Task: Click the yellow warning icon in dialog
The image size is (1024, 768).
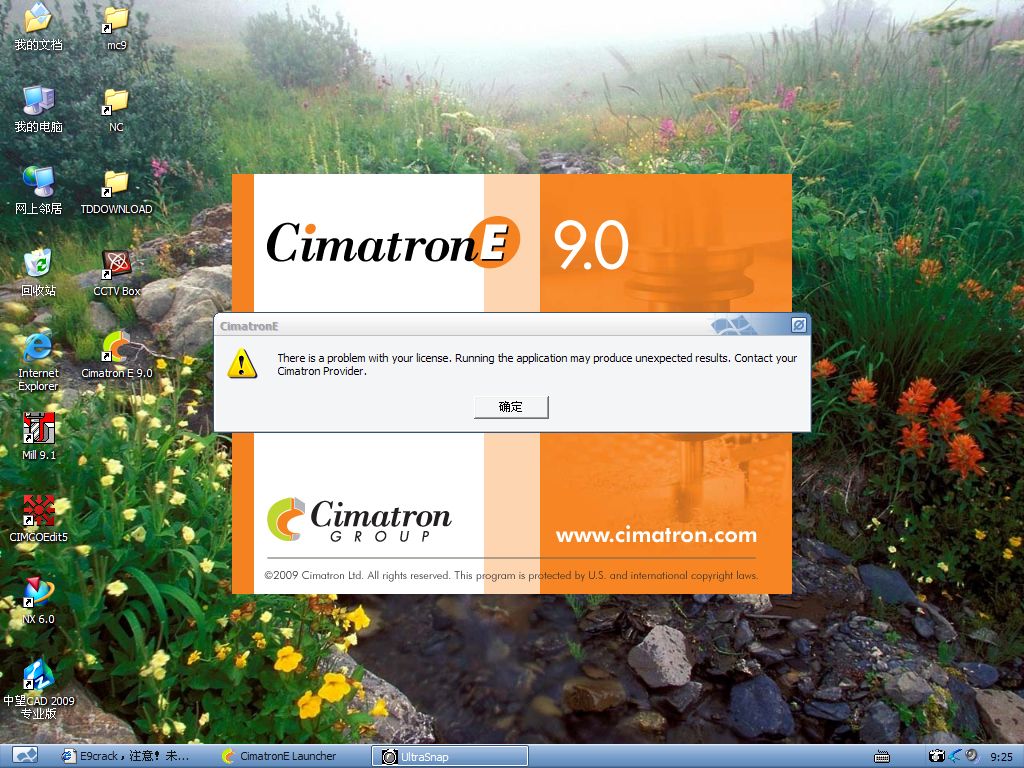Action: [242, 363]
